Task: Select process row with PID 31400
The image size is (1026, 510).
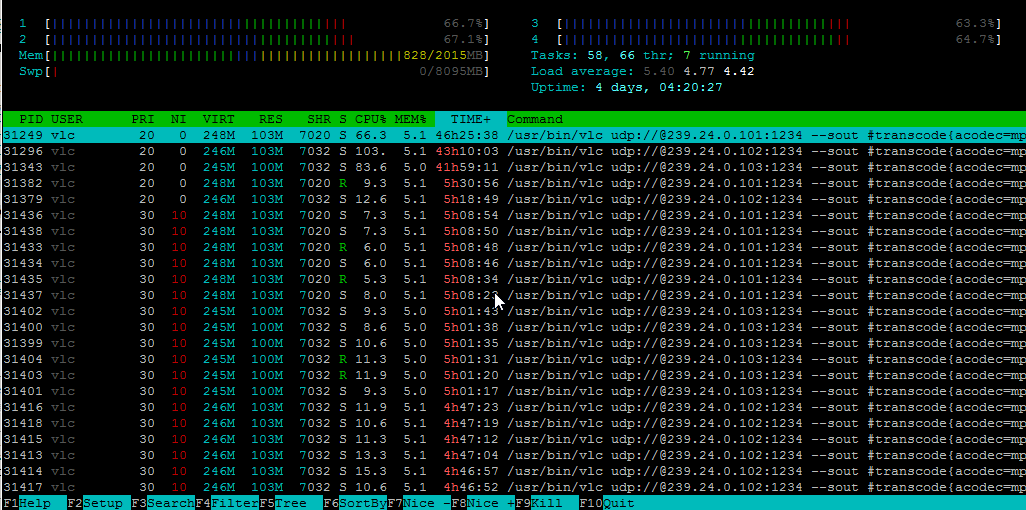Action: 514,327
